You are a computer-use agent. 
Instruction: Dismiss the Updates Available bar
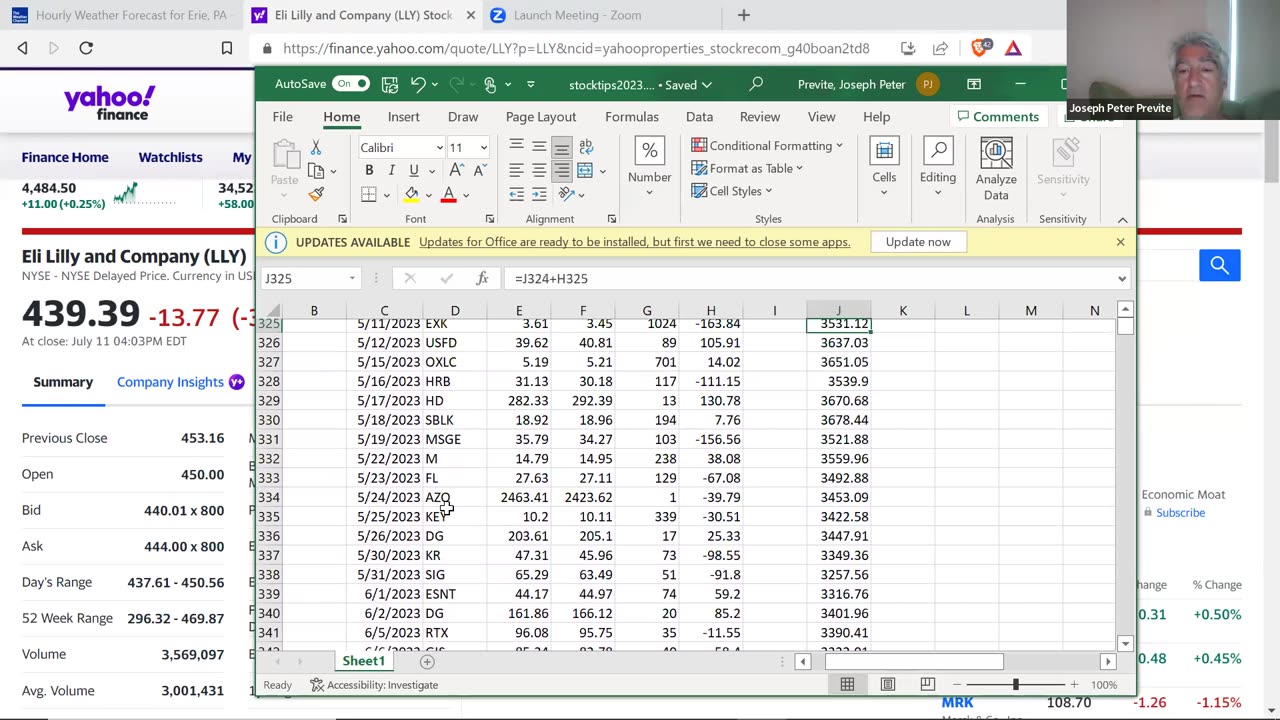[x=1120, y=242]
